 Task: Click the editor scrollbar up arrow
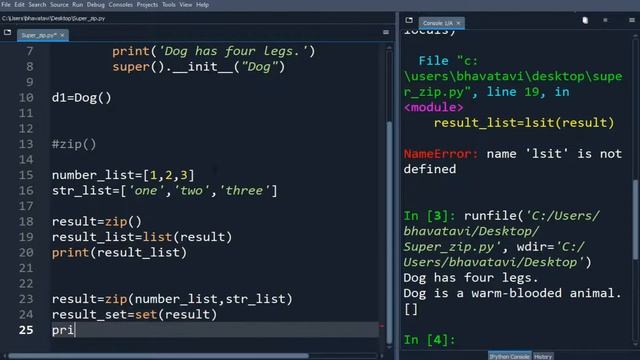[x=389, y=48]
